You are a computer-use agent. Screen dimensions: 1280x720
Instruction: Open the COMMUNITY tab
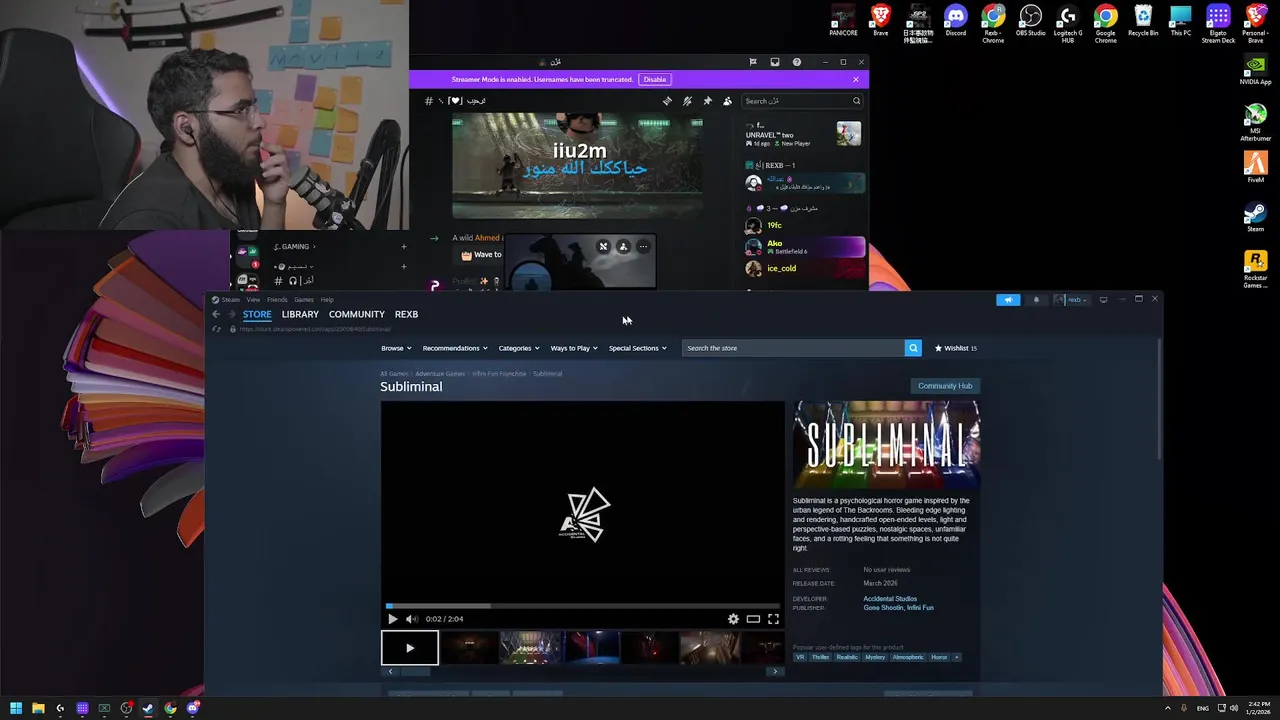357,314
